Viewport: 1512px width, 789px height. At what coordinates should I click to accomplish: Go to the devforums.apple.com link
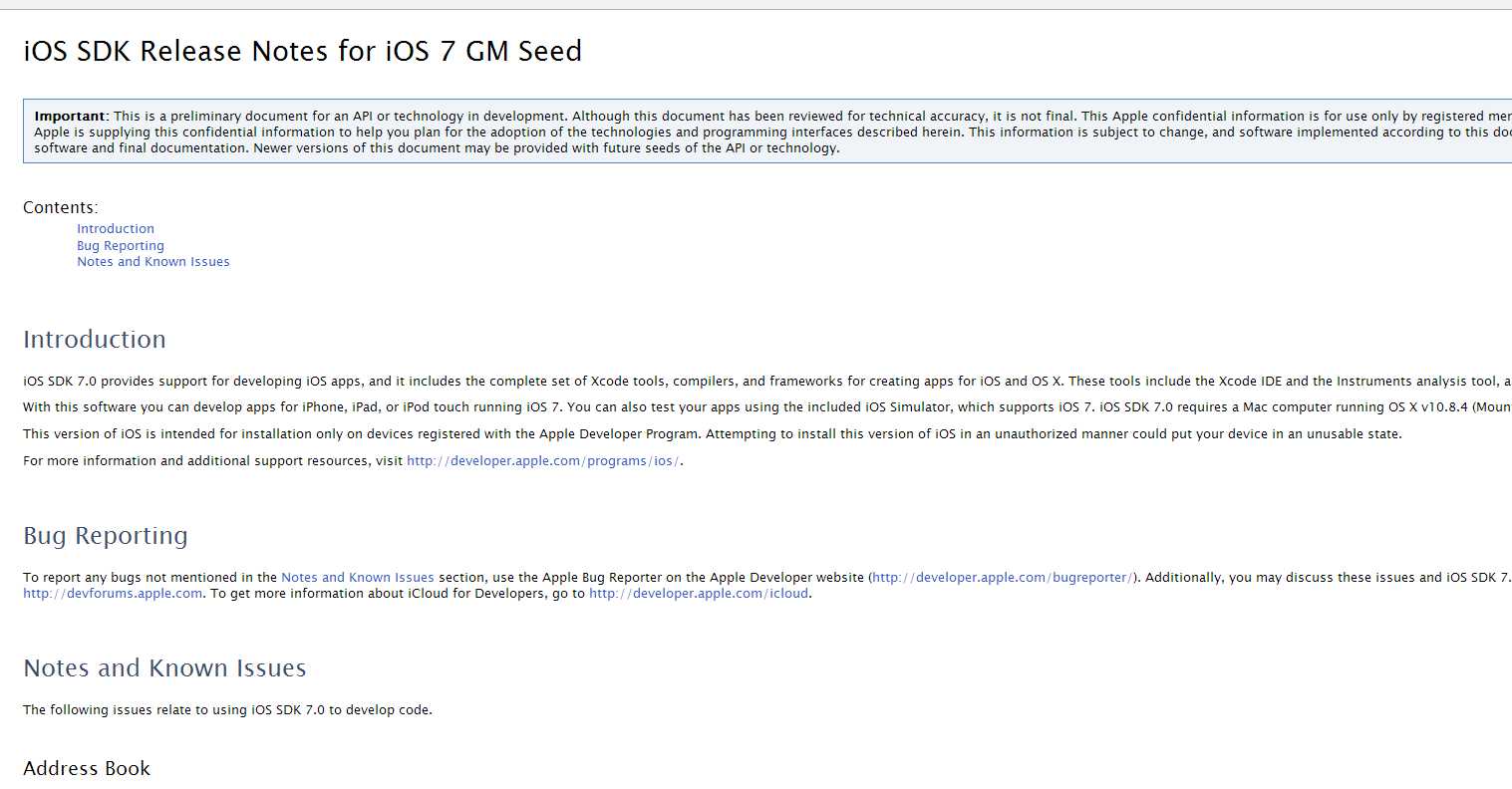point(113,594)
